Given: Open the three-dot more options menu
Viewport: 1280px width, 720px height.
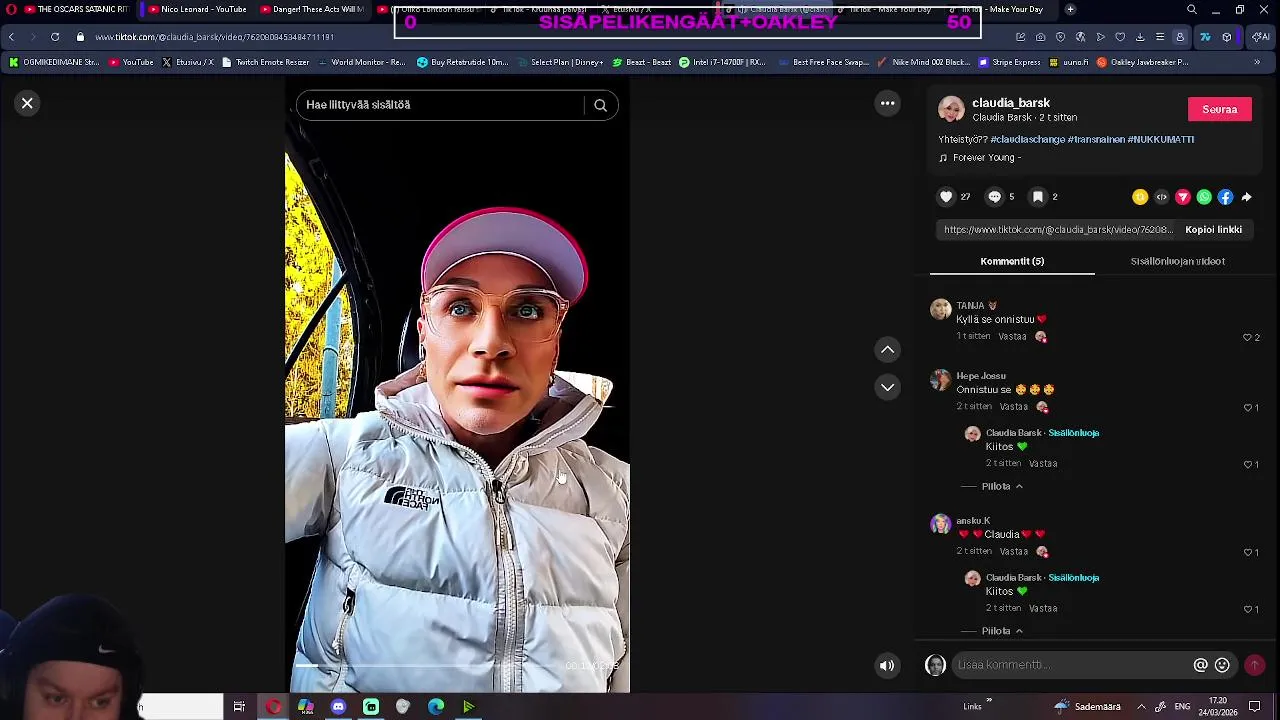Looking at the screenshot, I should coord(887,103).
